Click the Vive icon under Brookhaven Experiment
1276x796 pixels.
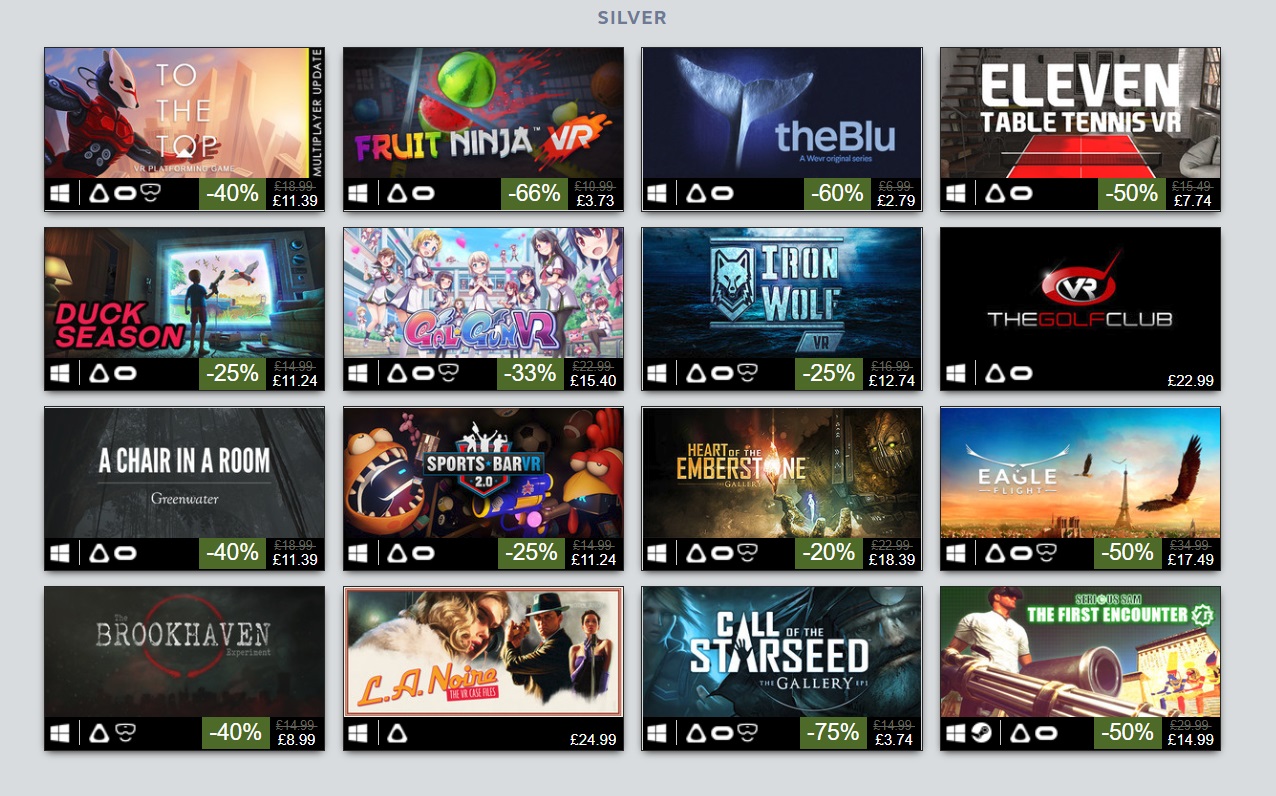(99, 734)
